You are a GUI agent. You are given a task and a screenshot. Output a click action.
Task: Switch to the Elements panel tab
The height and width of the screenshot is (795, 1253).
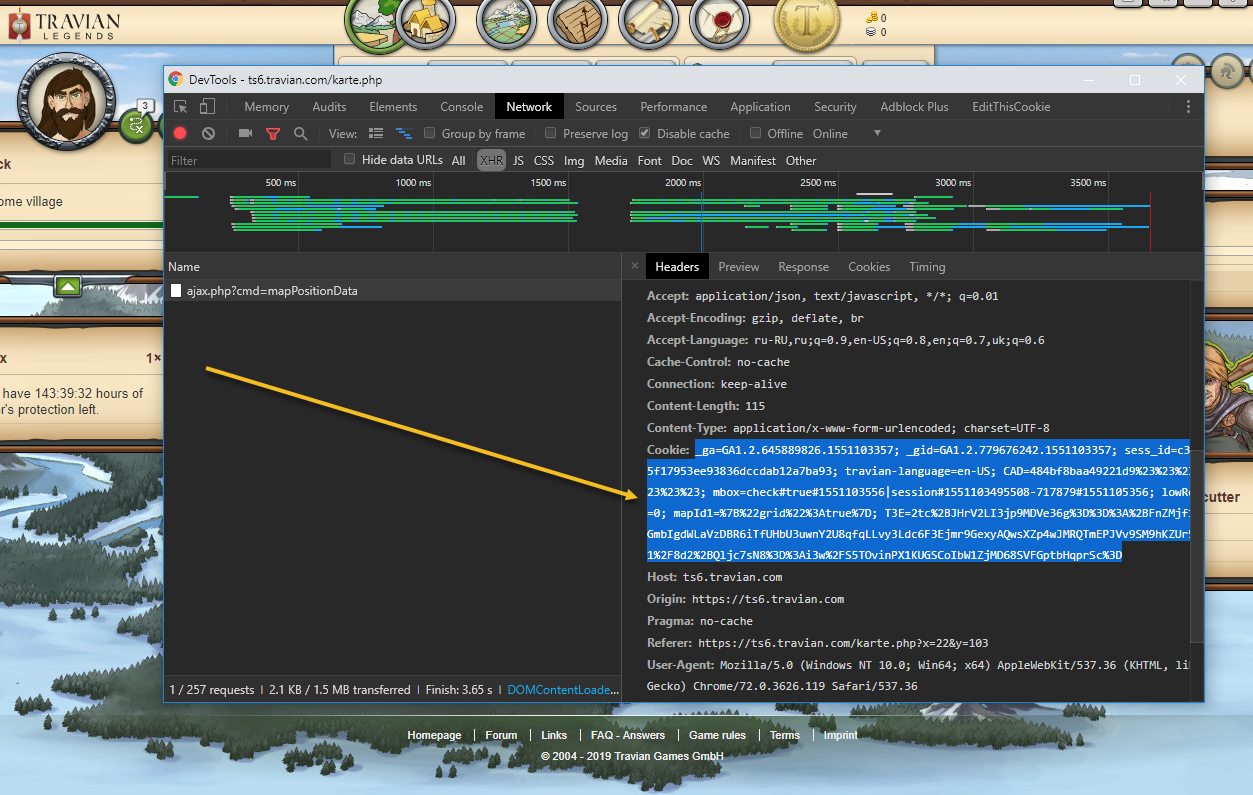click(393, 107)
